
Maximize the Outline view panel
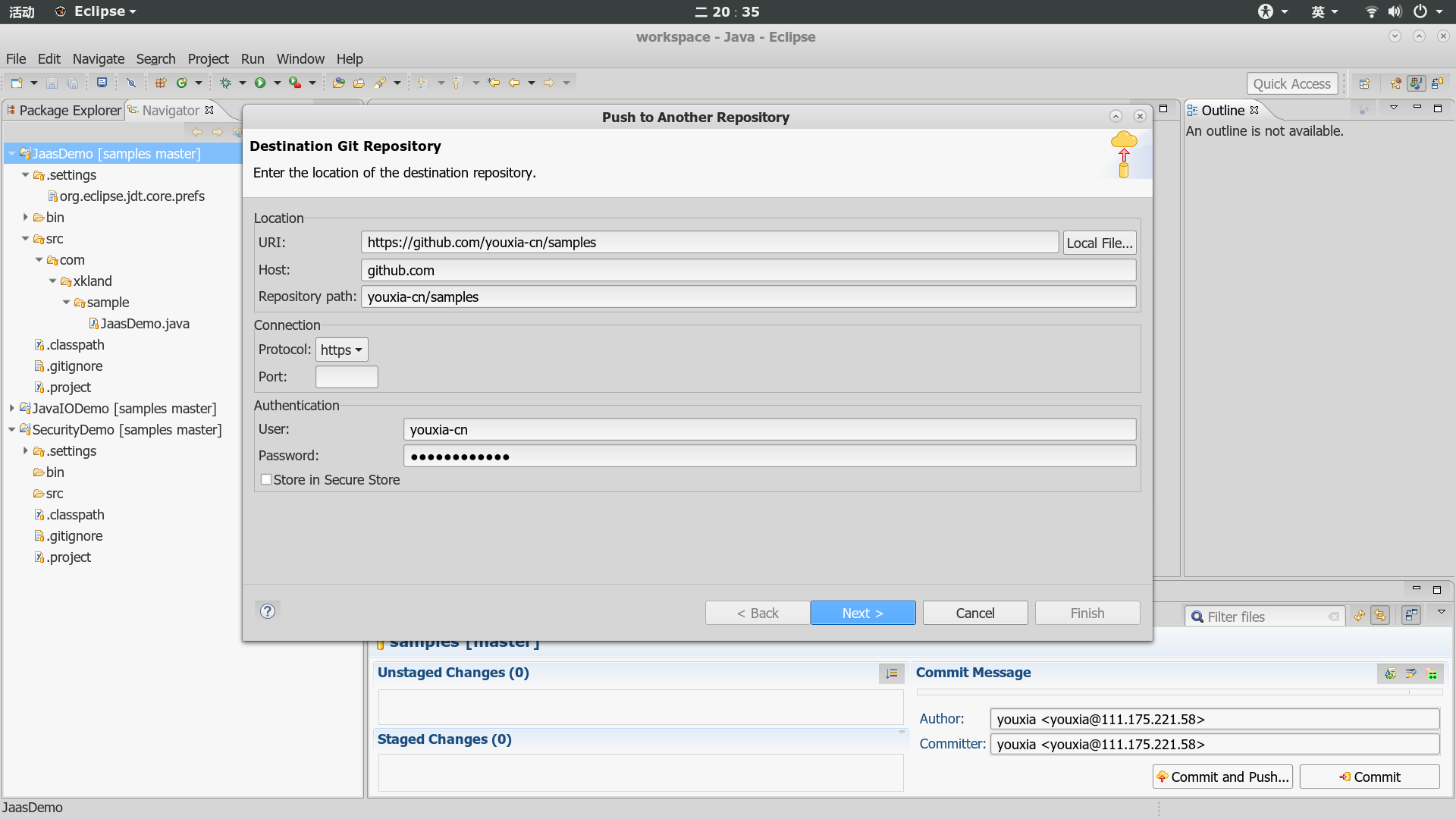(x=1438, y=108)
